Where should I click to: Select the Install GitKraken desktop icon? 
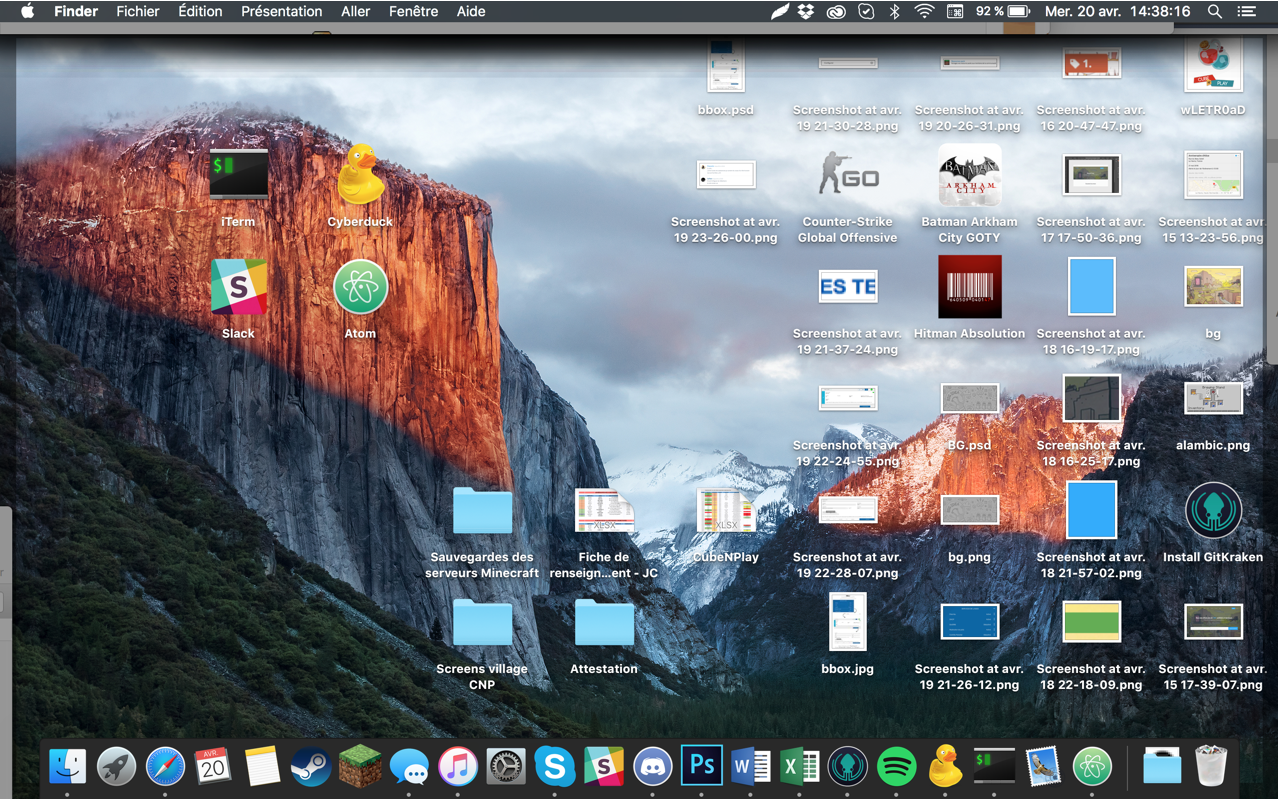tap(1212, 511)
